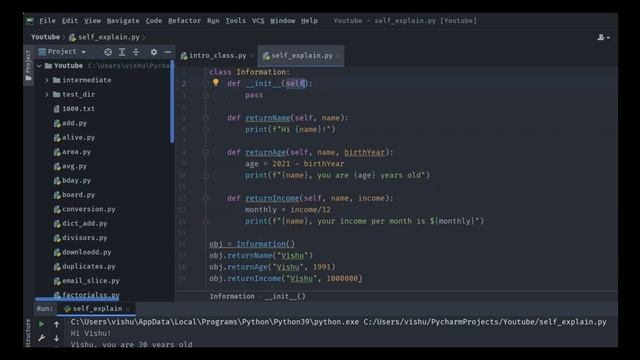Image resolution: width=640 pixels, height=360 pixels.
Task: Fold the returnName method gutter marker
Action: click(x=205, y=118)
